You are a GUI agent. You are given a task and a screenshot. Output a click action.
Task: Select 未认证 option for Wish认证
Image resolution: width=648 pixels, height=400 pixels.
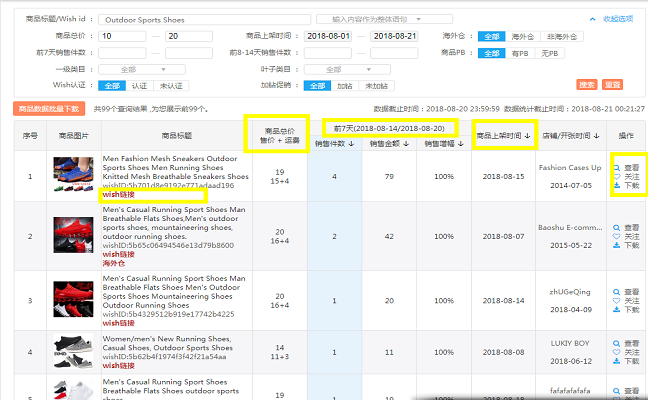click(x=171, y=86)
